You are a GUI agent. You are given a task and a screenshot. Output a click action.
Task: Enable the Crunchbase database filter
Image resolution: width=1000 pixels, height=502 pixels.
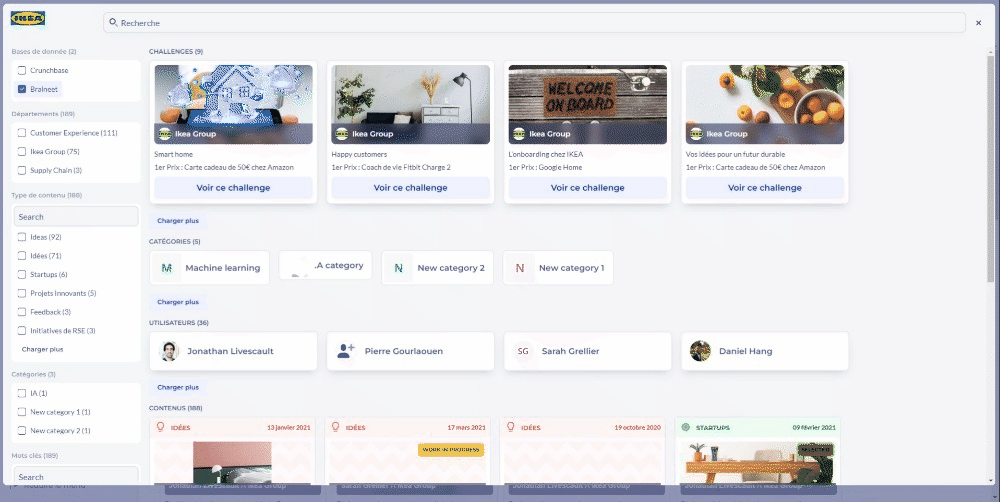click(22, 70)
